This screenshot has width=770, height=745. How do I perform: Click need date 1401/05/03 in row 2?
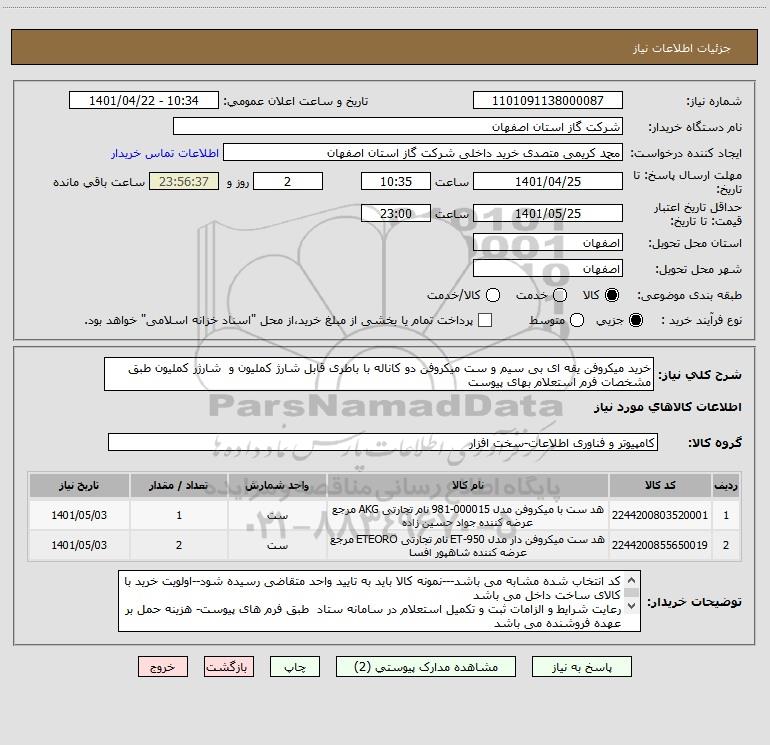(x=79, y=545)
